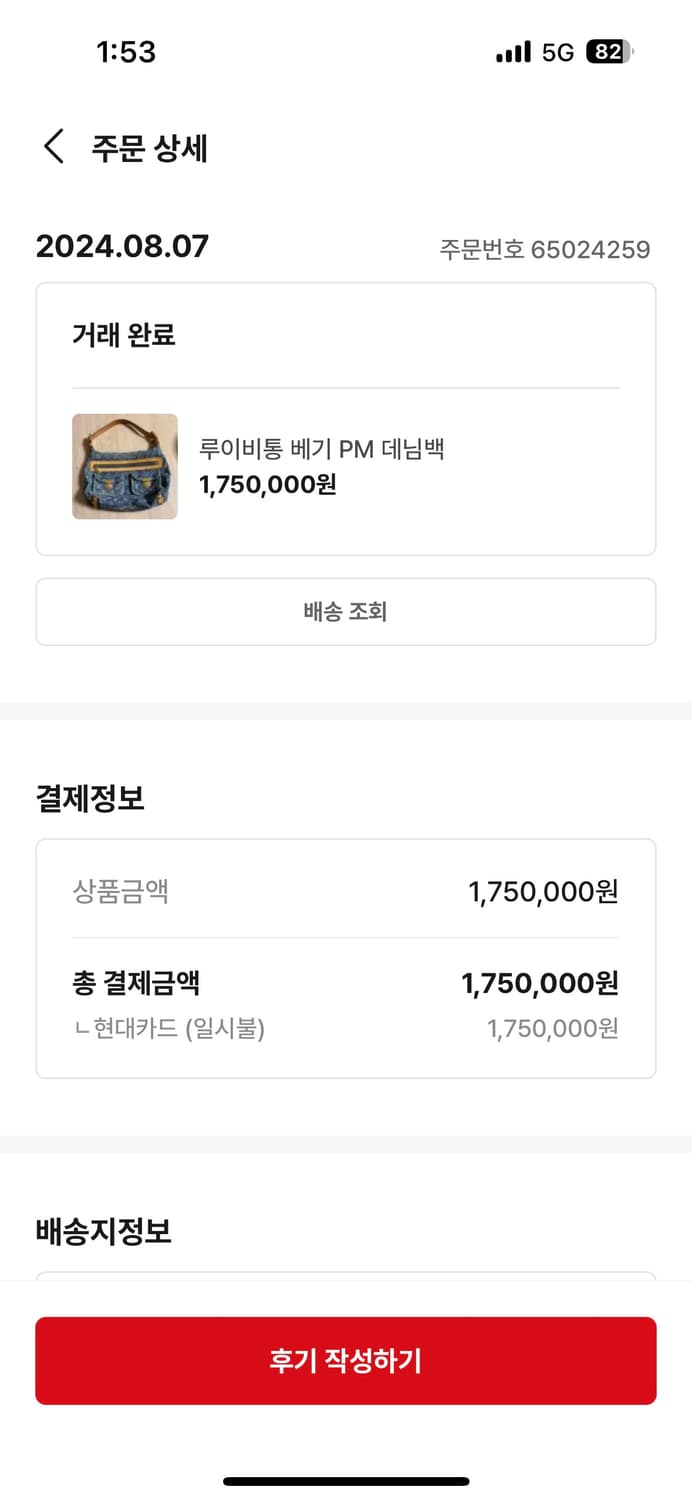Tap the home indicator bar
The image size is (692, 1500).
point(346,1481)
